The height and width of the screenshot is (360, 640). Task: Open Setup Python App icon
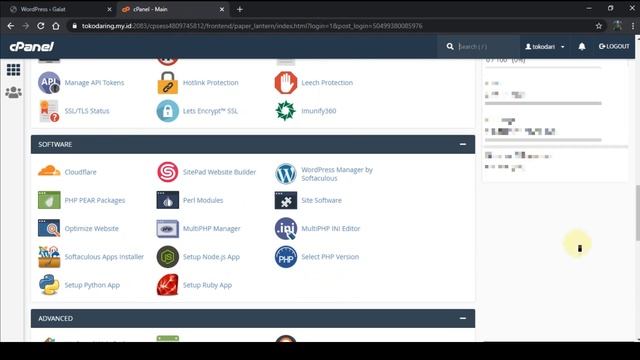click(x=49, y=285)
